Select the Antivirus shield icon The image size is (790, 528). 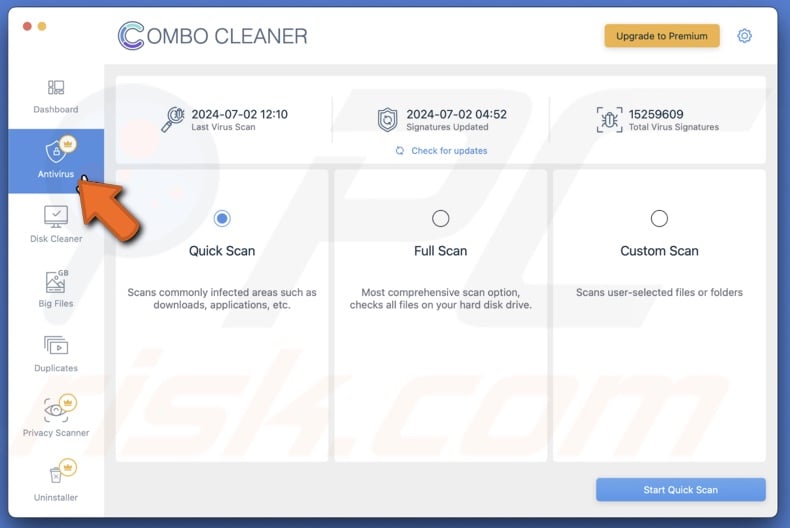tap(54, 152)
